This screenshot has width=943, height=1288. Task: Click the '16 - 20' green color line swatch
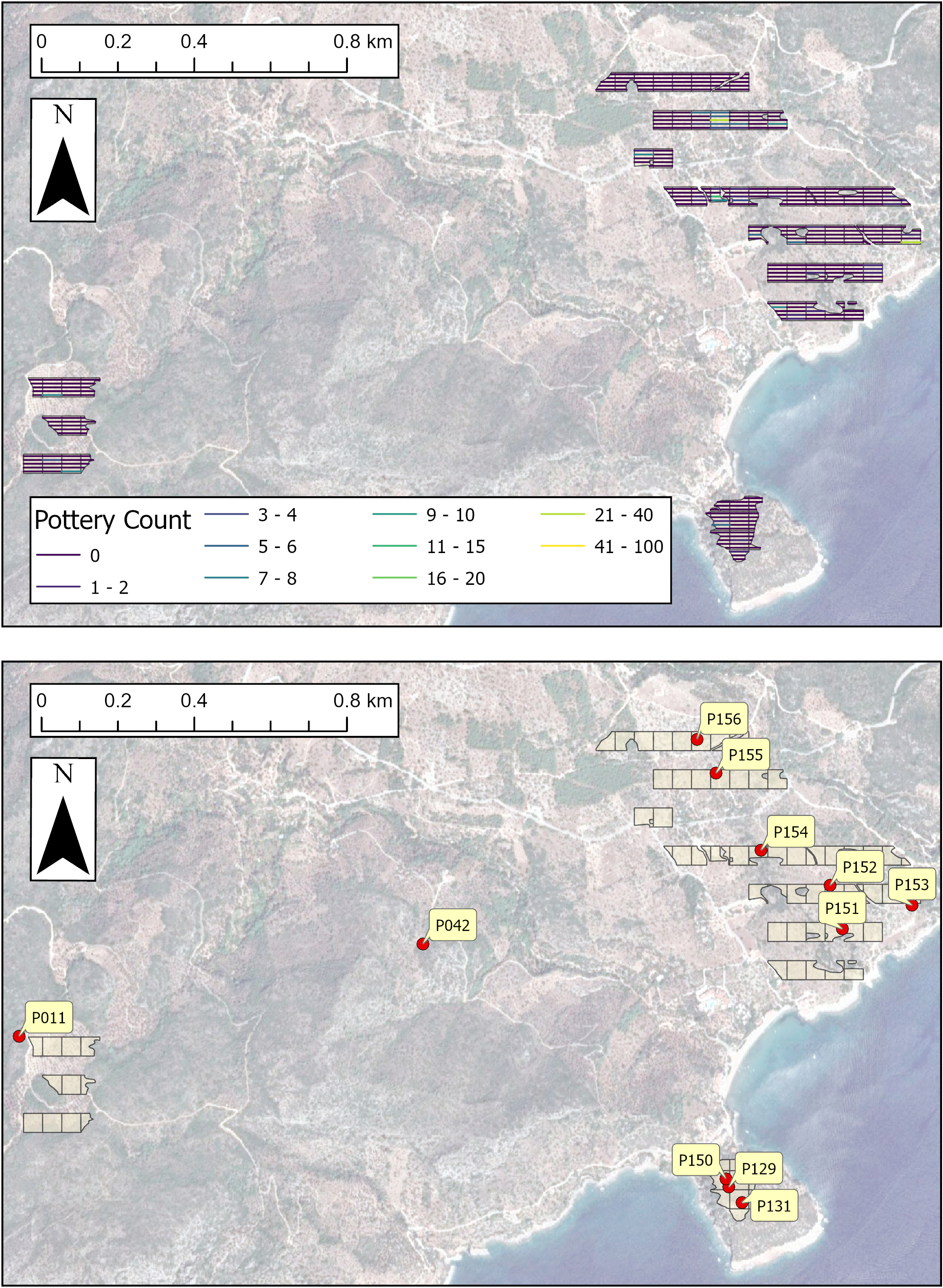(x=394, y=578)
